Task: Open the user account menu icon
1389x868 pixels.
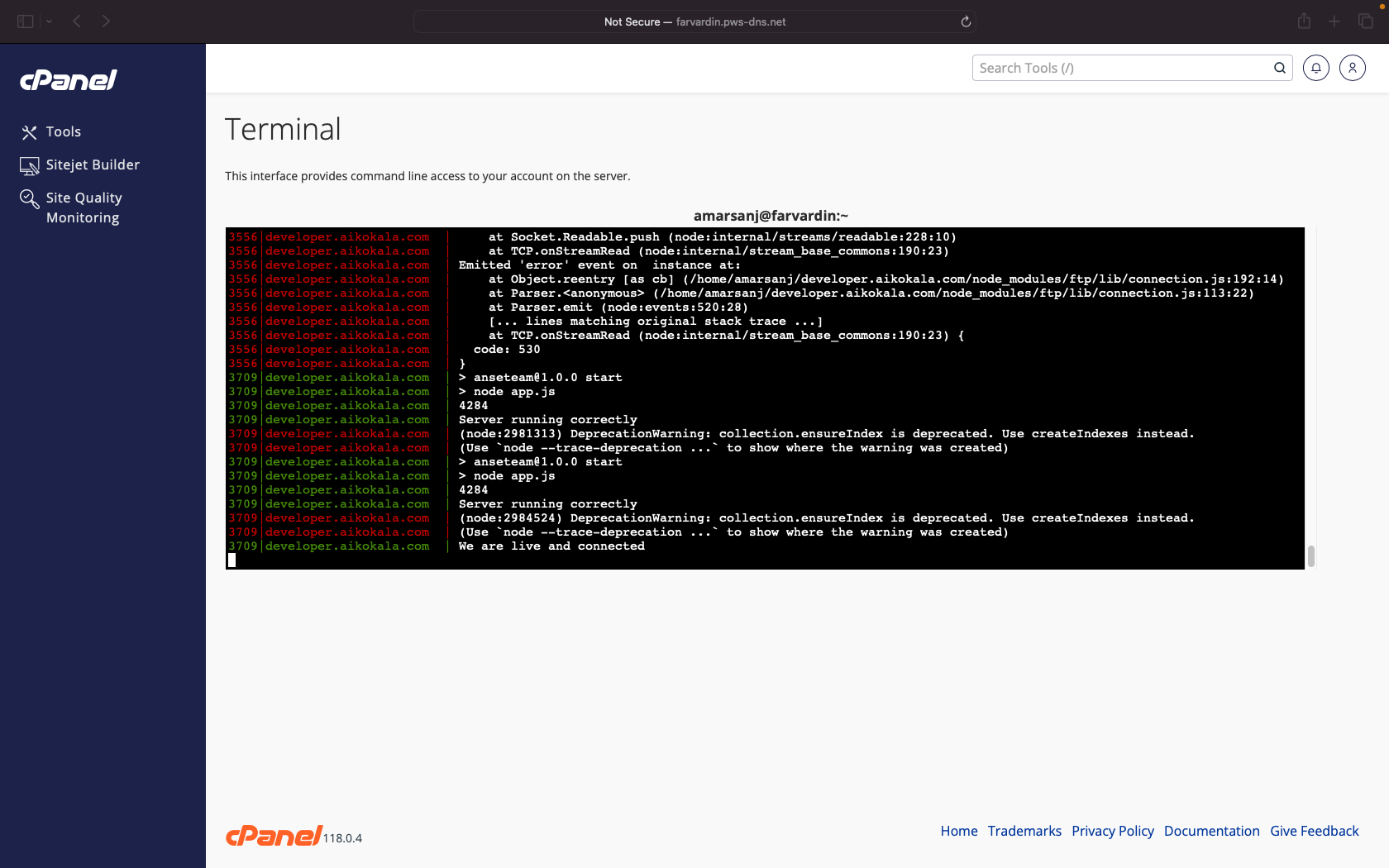Action: pos(1353,68)
